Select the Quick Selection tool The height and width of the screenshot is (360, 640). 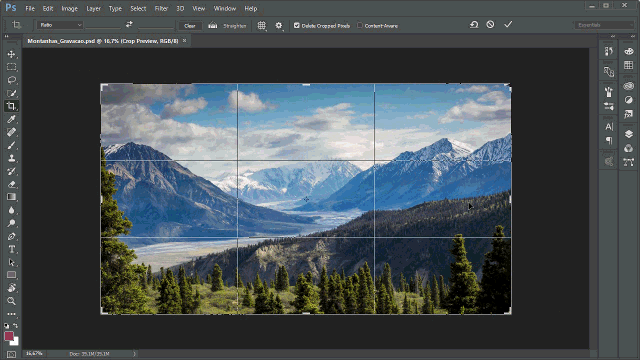click(11, 93)
